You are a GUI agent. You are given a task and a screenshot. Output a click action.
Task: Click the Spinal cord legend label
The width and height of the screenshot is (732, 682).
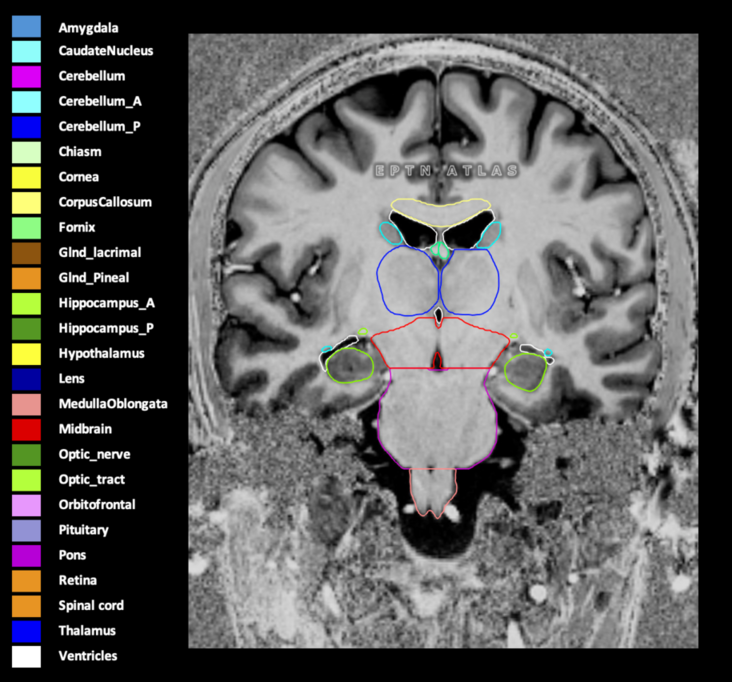91,605
